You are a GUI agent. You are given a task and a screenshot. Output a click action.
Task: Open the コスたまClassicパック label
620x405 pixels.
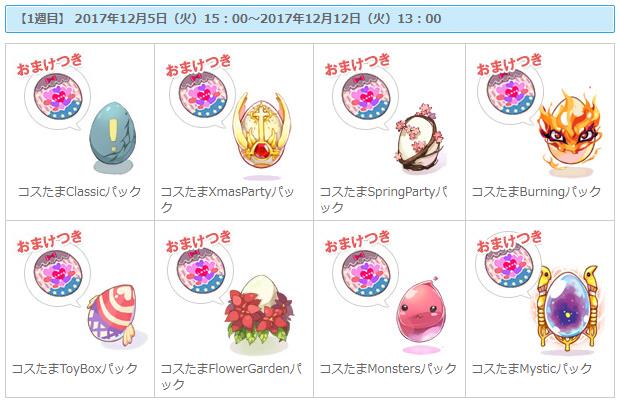pos(79,192)
